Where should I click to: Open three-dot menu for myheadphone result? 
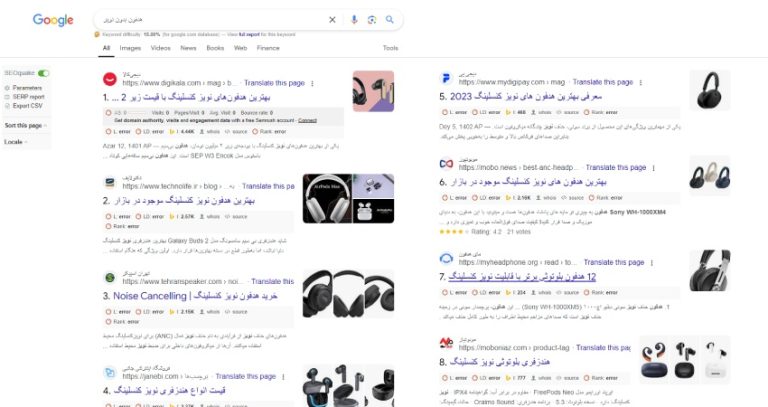click(651, 263)
